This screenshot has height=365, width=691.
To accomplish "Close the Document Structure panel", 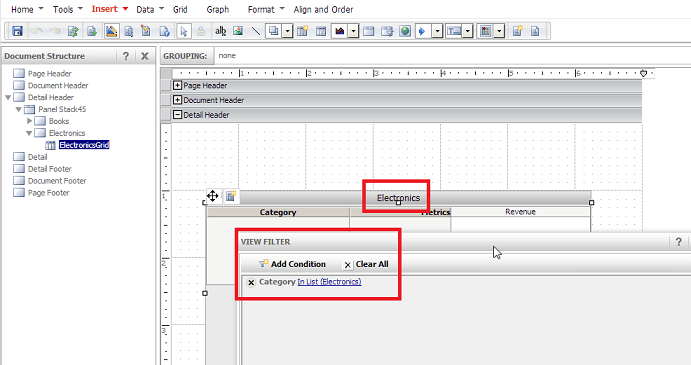I will (145, 56).
